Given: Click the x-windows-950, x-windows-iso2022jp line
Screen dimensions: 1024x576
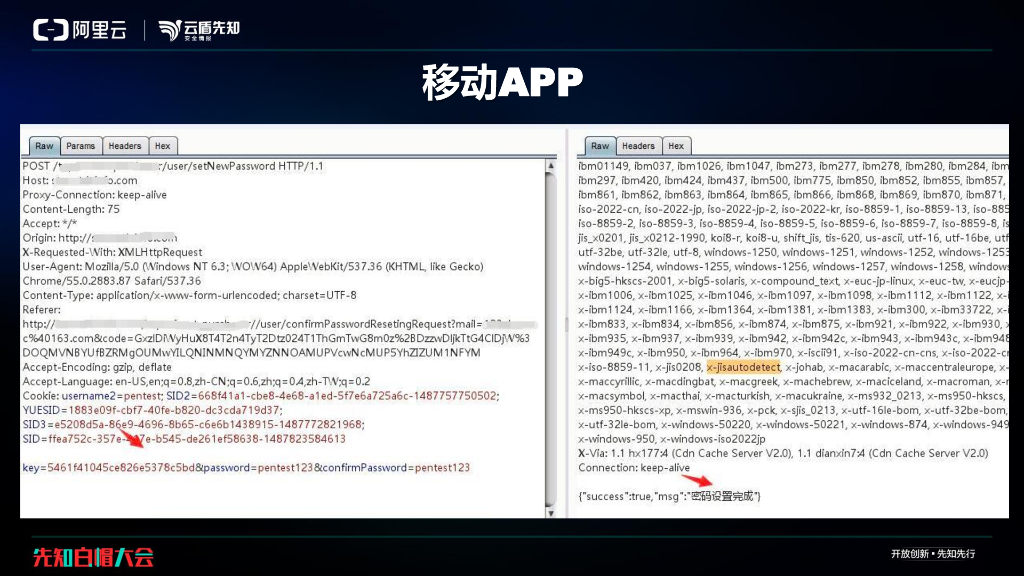Looking at the screenshot, I should point(672,439).
